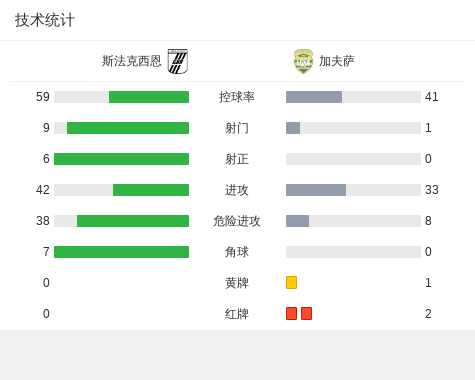
Task: Open the 斯法克西恩 team name link
Action: (x=132, y=61)
